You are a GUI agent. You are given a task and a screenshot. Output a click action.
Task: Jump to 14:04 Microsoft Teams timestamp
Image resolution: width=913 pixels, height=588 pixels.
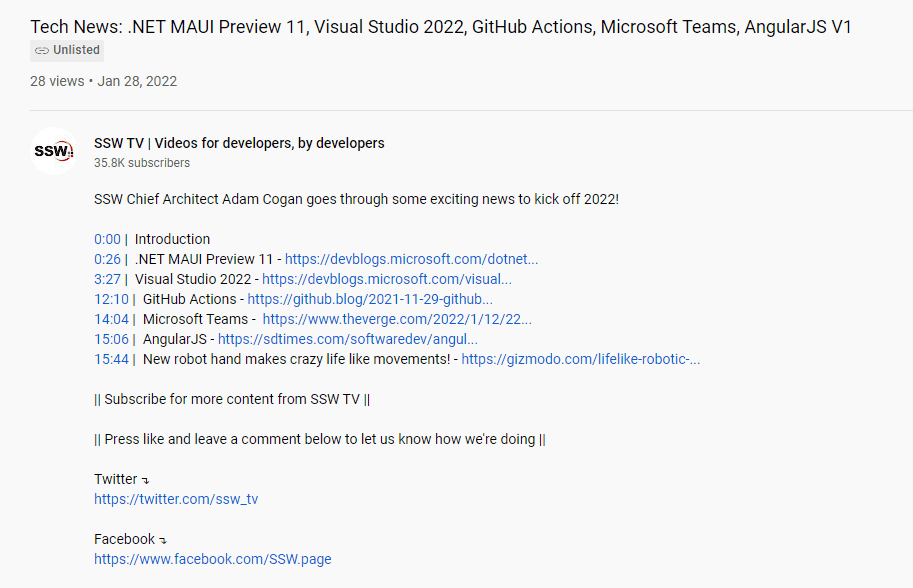click(111, 319)
